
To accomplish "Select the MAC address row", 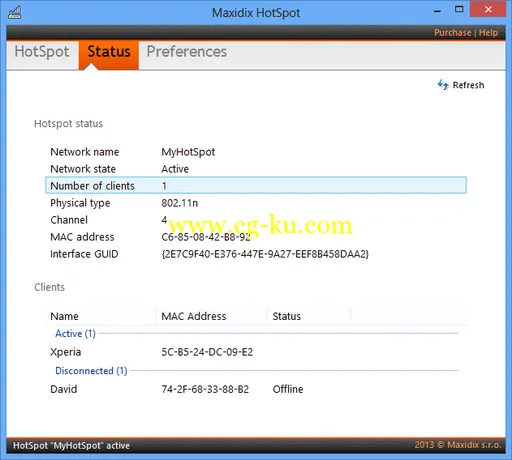I will (256, 237).
